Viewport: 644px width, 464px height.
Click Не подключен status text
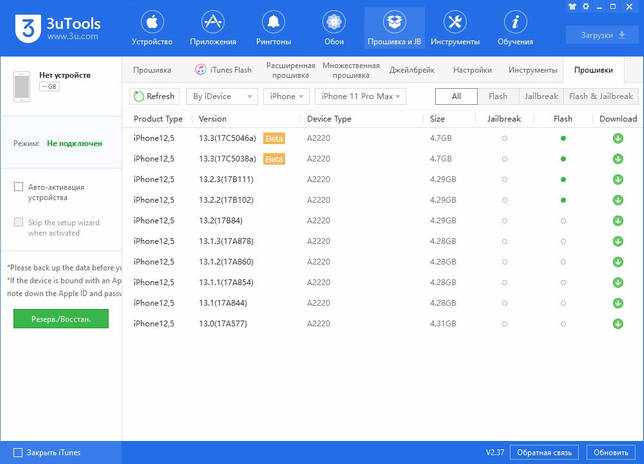75,143
